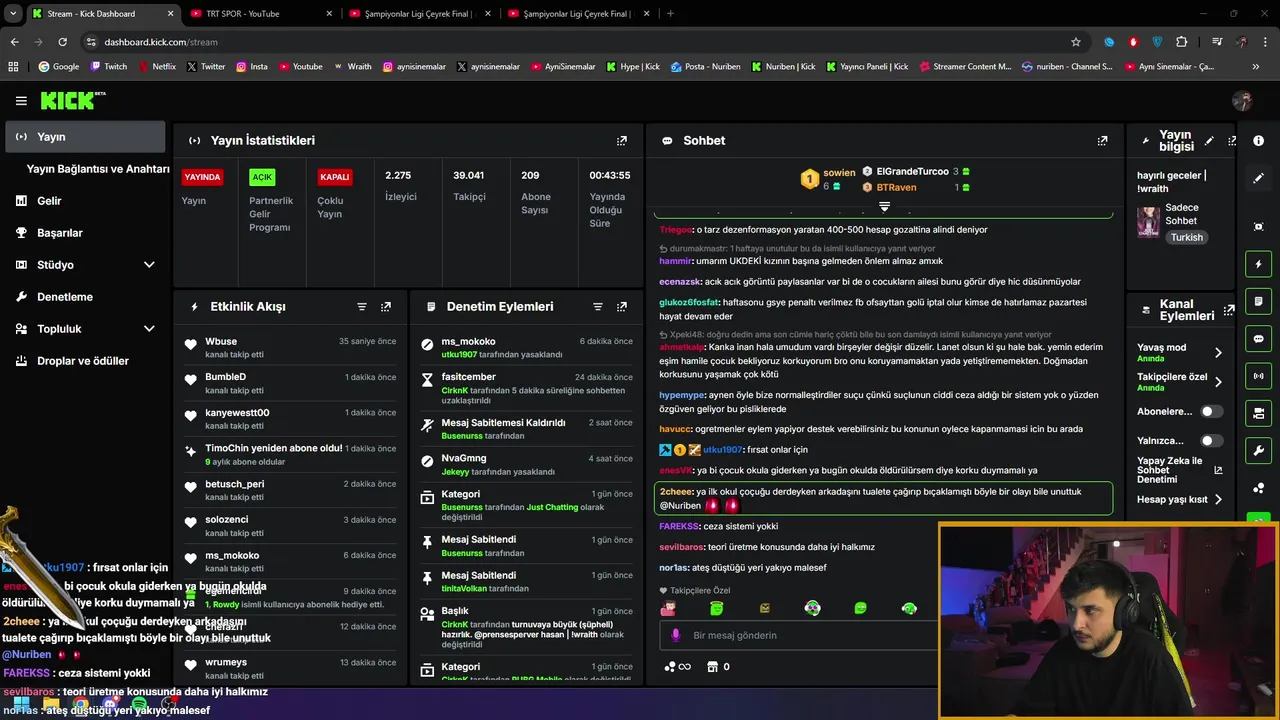Image resolution: width=1280 pixels, height=720 pixels.
Task: Toggle the Abonelere... switch
Action: point(1211,411)
